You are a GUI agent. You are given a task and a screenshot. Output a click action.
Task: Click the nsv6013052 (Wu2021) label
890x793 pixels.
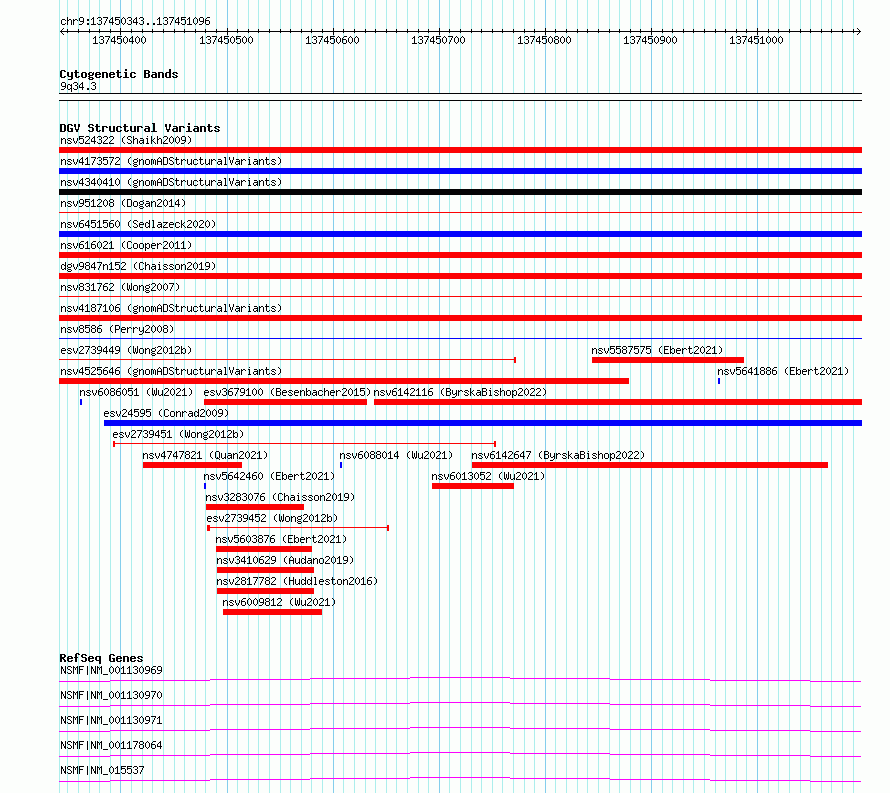pos(488,476)
